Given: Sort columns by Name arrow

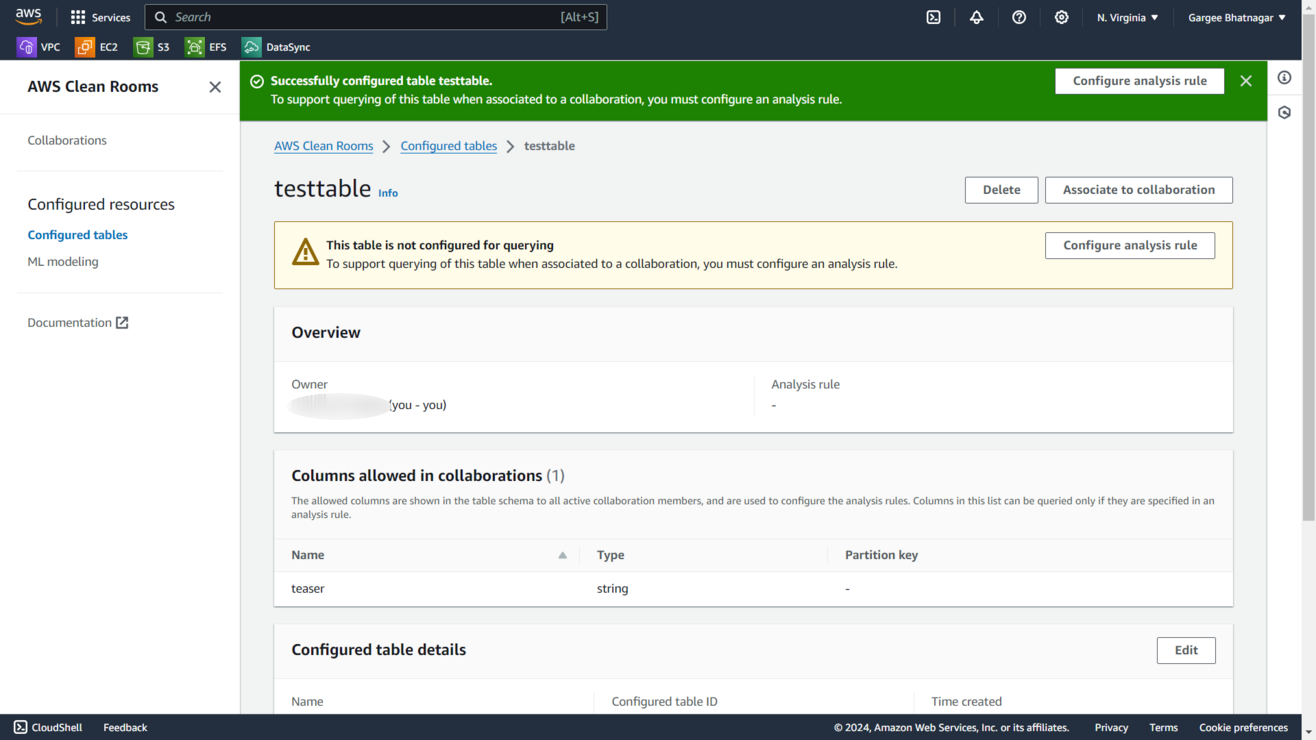Looking at the screenshot, I should coord(562,555).
